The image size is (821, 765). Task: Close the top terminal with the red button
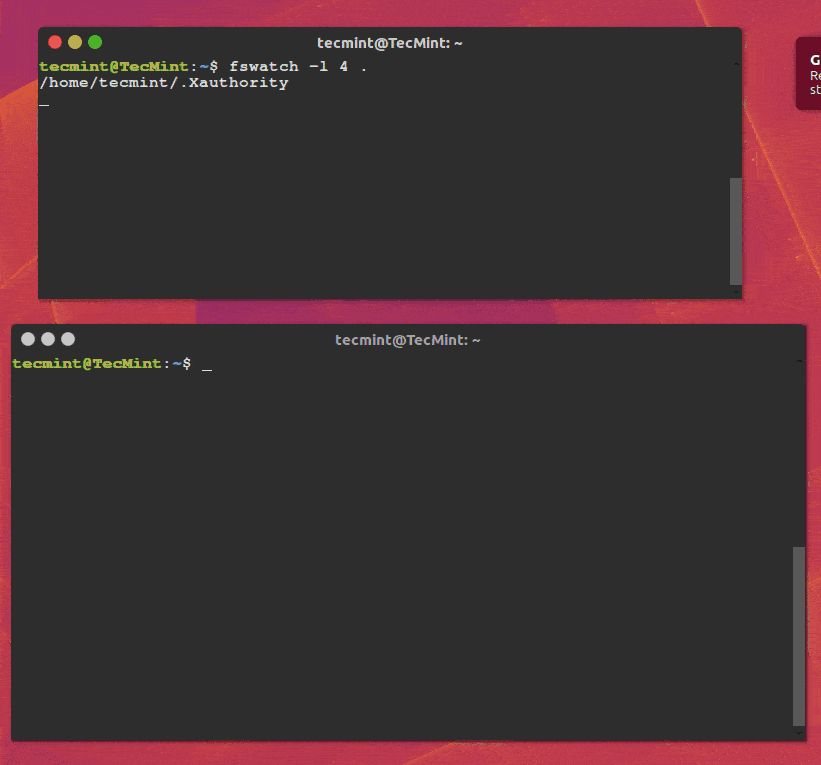coord(55,42)
